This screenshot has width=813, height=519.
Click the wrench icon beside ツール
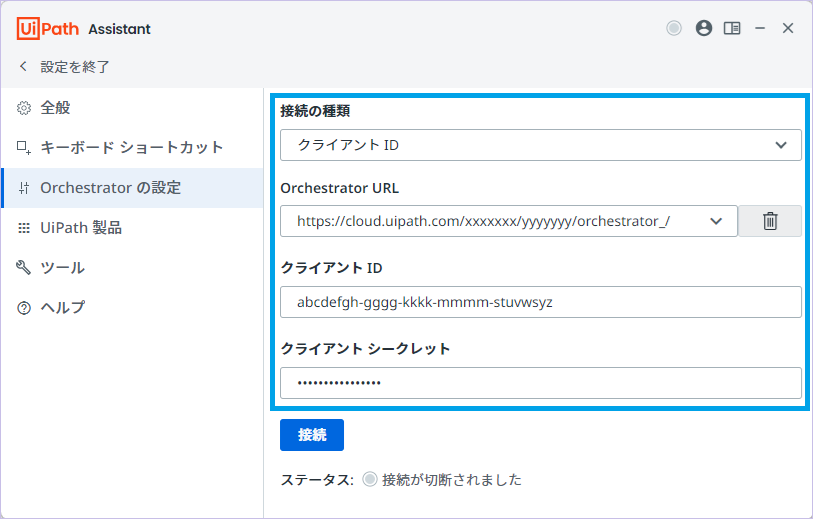pos(24,268)
